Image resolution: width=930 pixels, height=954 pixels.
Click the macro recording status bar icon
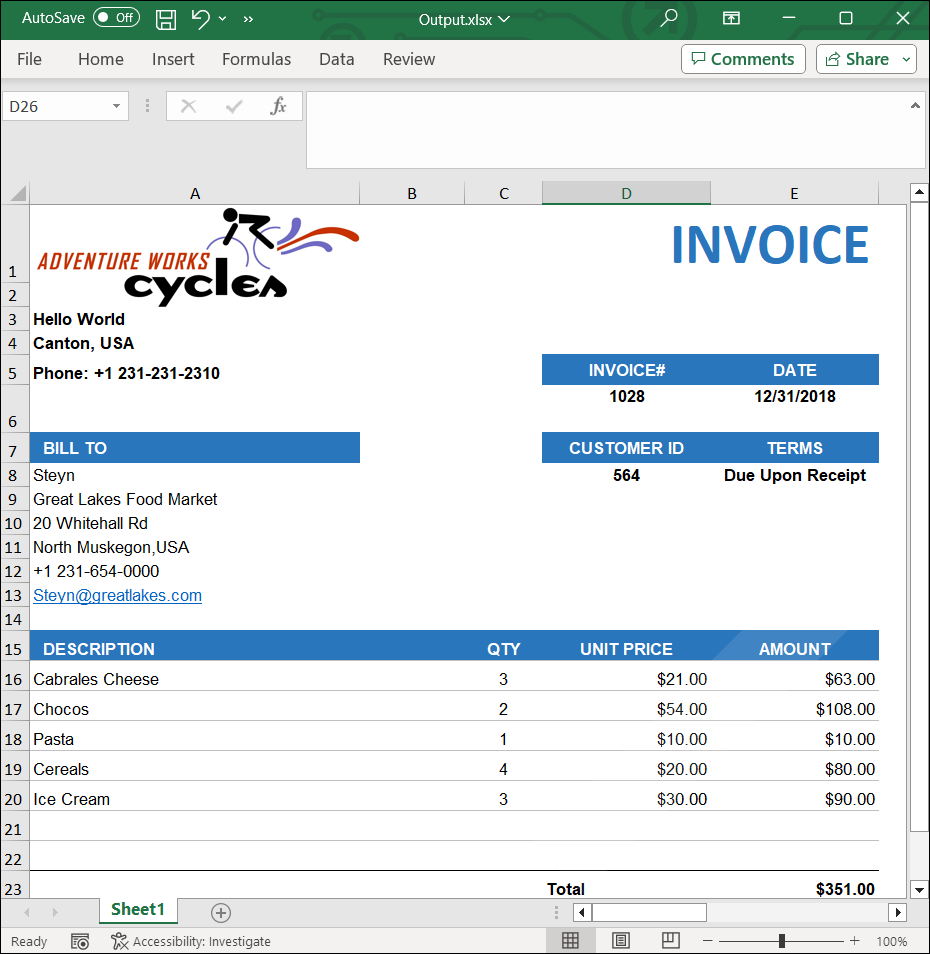(80, 941)
